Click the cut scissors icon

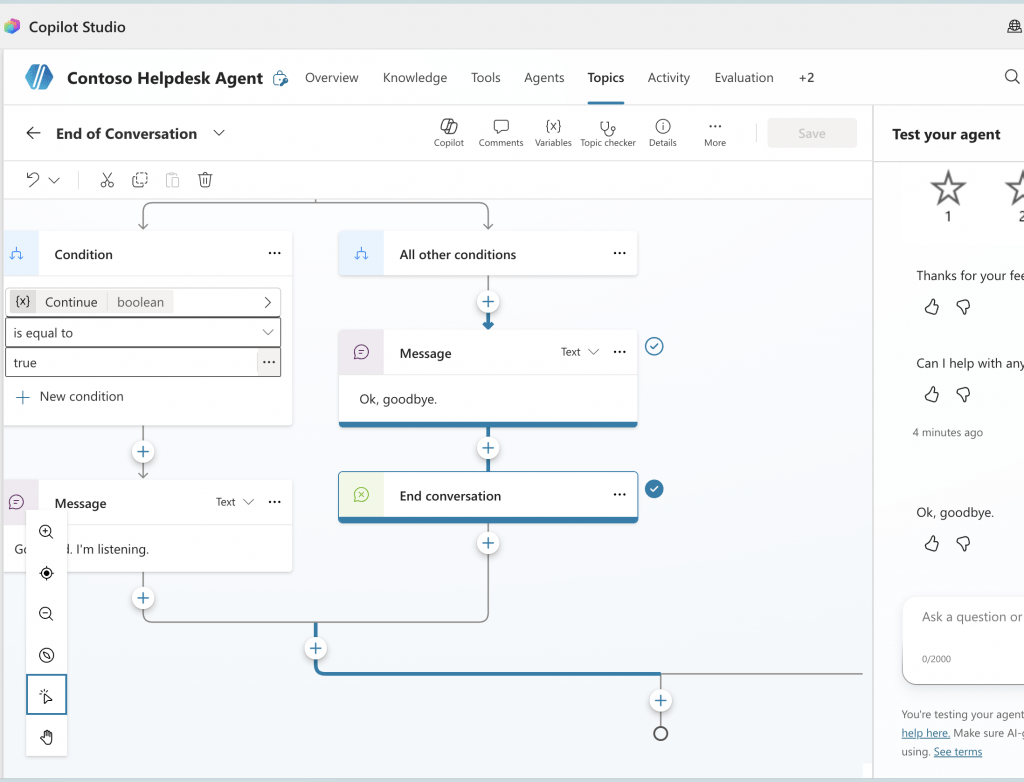click(x=107, y=180)
